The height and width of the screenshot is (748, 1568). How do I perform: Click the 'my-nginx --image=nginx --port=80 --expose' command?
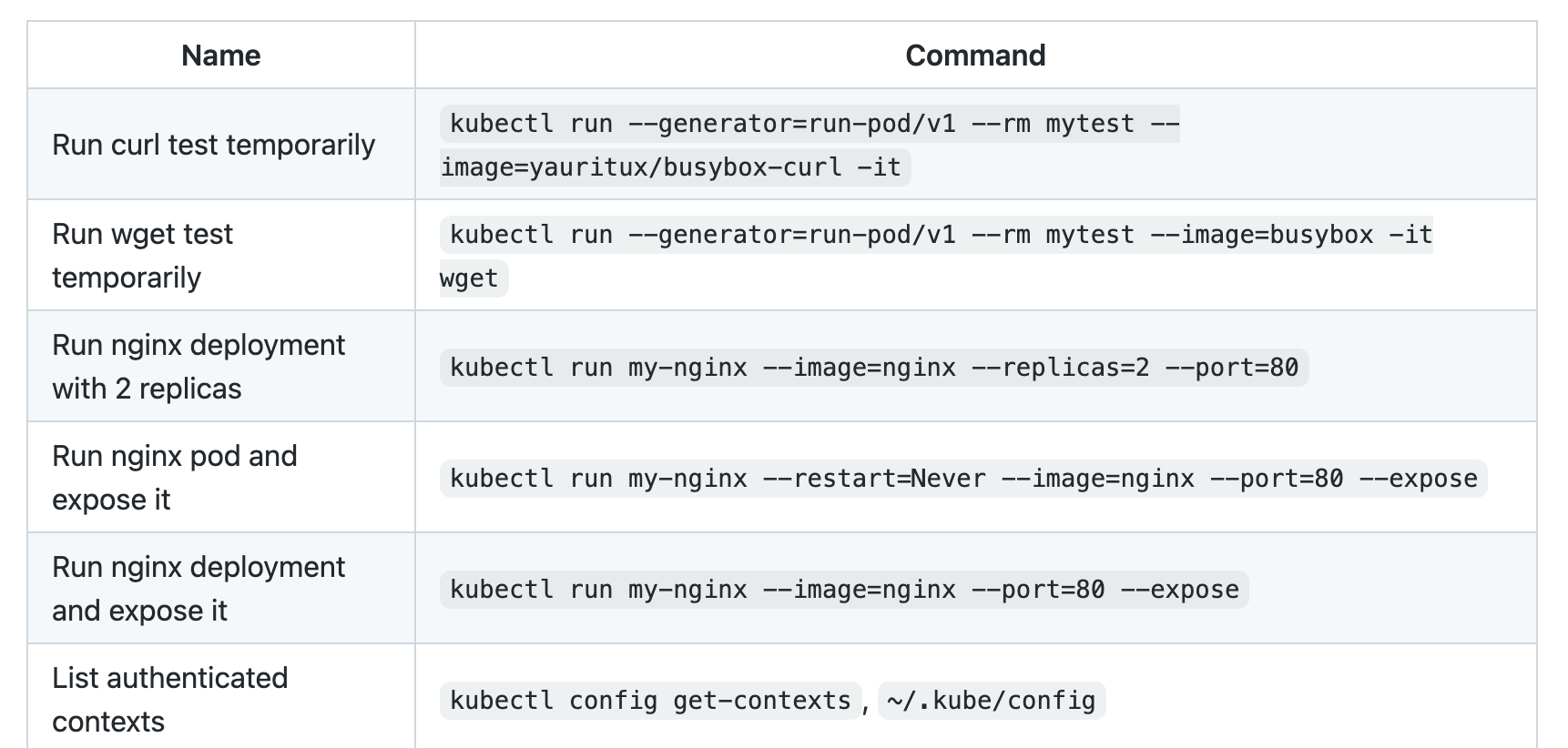[844, 590]
